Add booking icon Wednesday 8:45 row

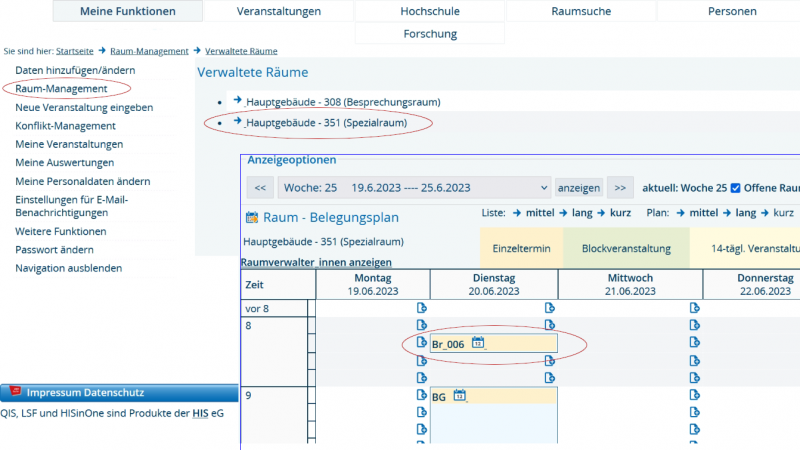click(x=694, y=378)
